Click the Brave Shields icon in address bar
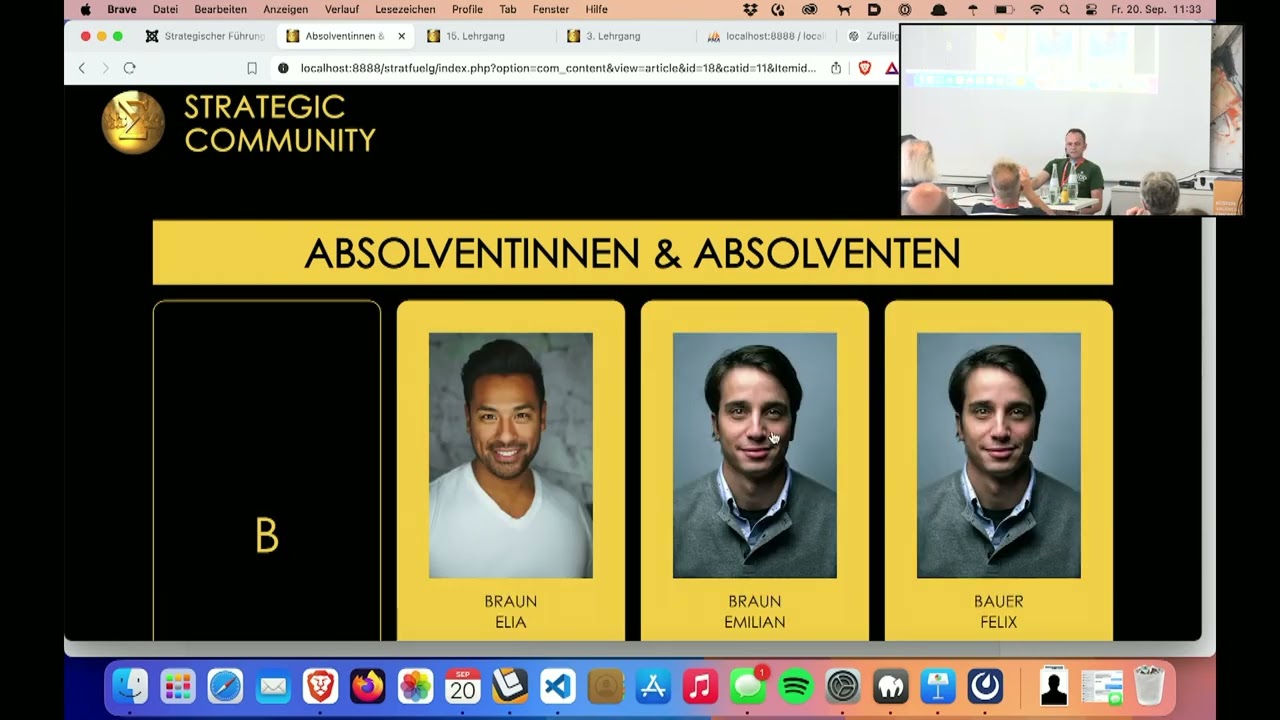1280x720 pixels. 865,68
